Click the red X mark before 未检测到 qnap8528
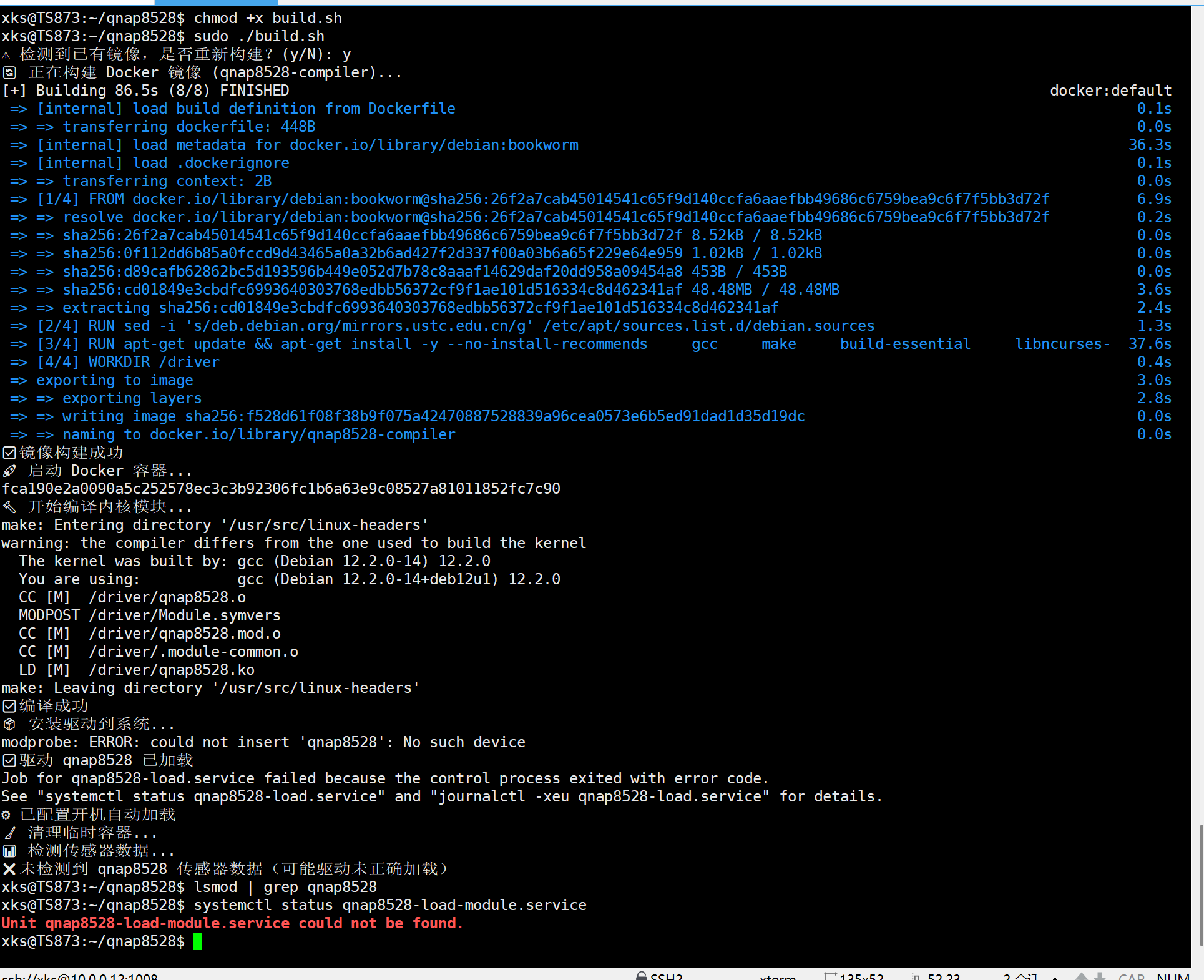 click(x=9, y=869)
